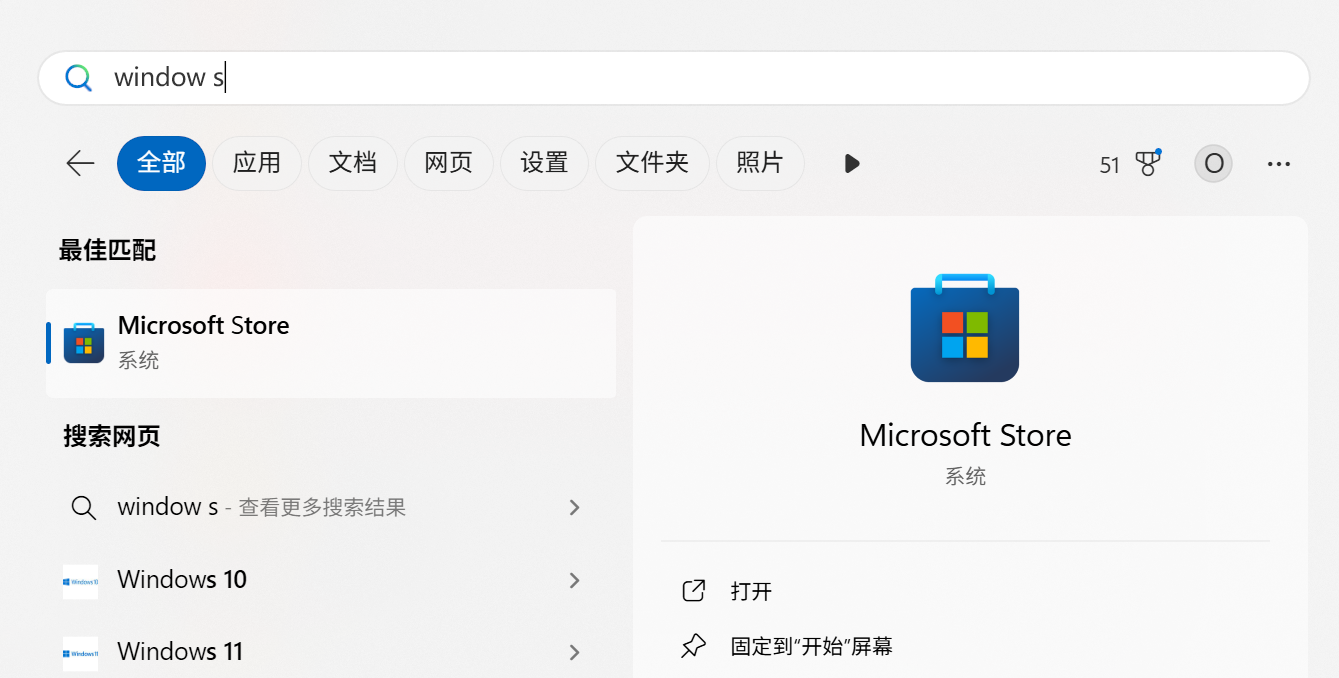Switch to the 应用 filter tab
Screen dimensions: 1339x678
point(257,163)
